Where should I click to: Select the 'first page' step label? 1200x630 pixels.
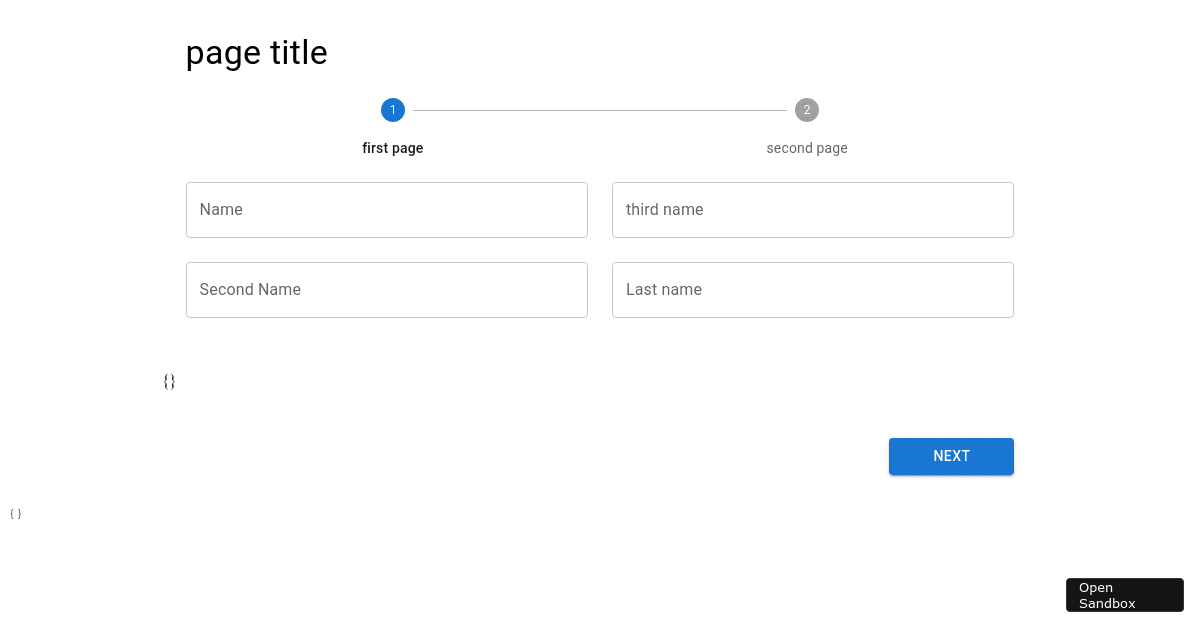click(392, 148)
